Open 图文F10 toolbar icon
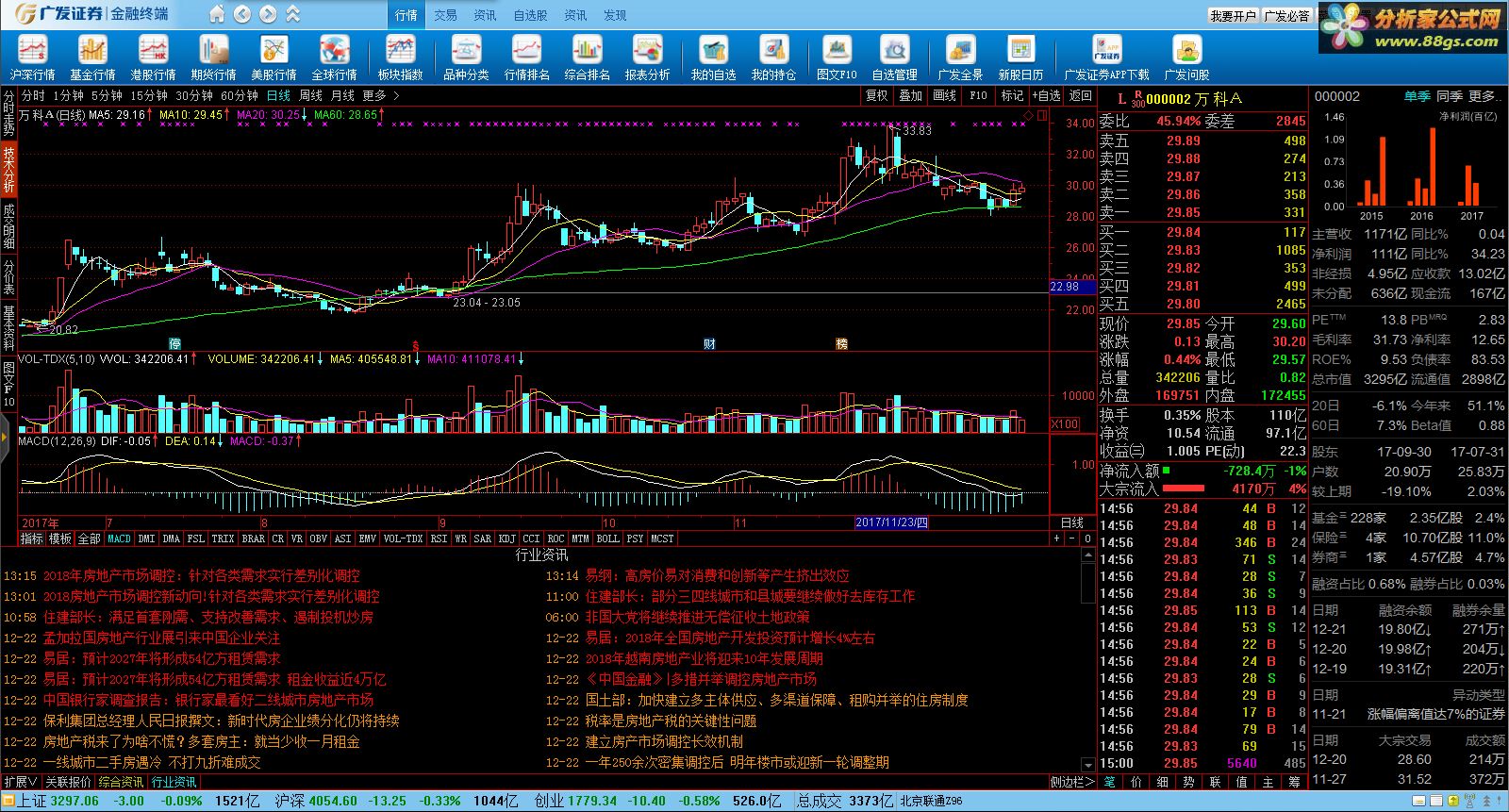The image size is (1509, 812). (x=837, y=58)
